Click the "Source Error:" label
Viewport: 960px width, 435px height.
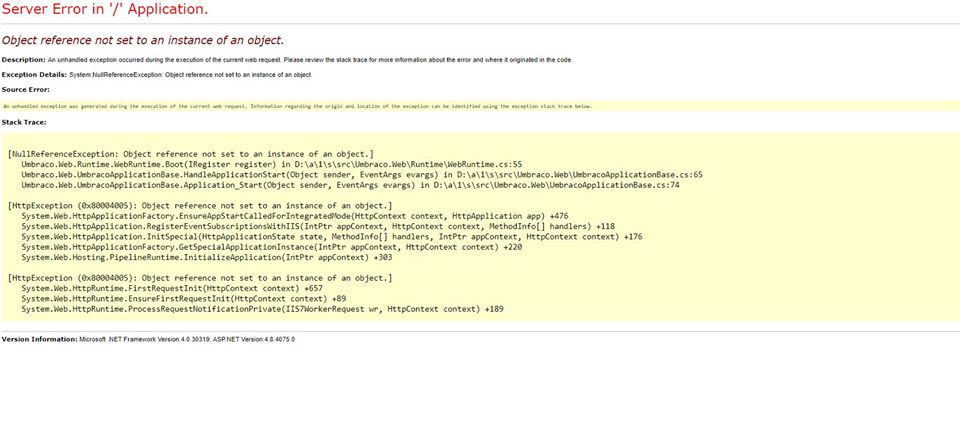point(26,90)
